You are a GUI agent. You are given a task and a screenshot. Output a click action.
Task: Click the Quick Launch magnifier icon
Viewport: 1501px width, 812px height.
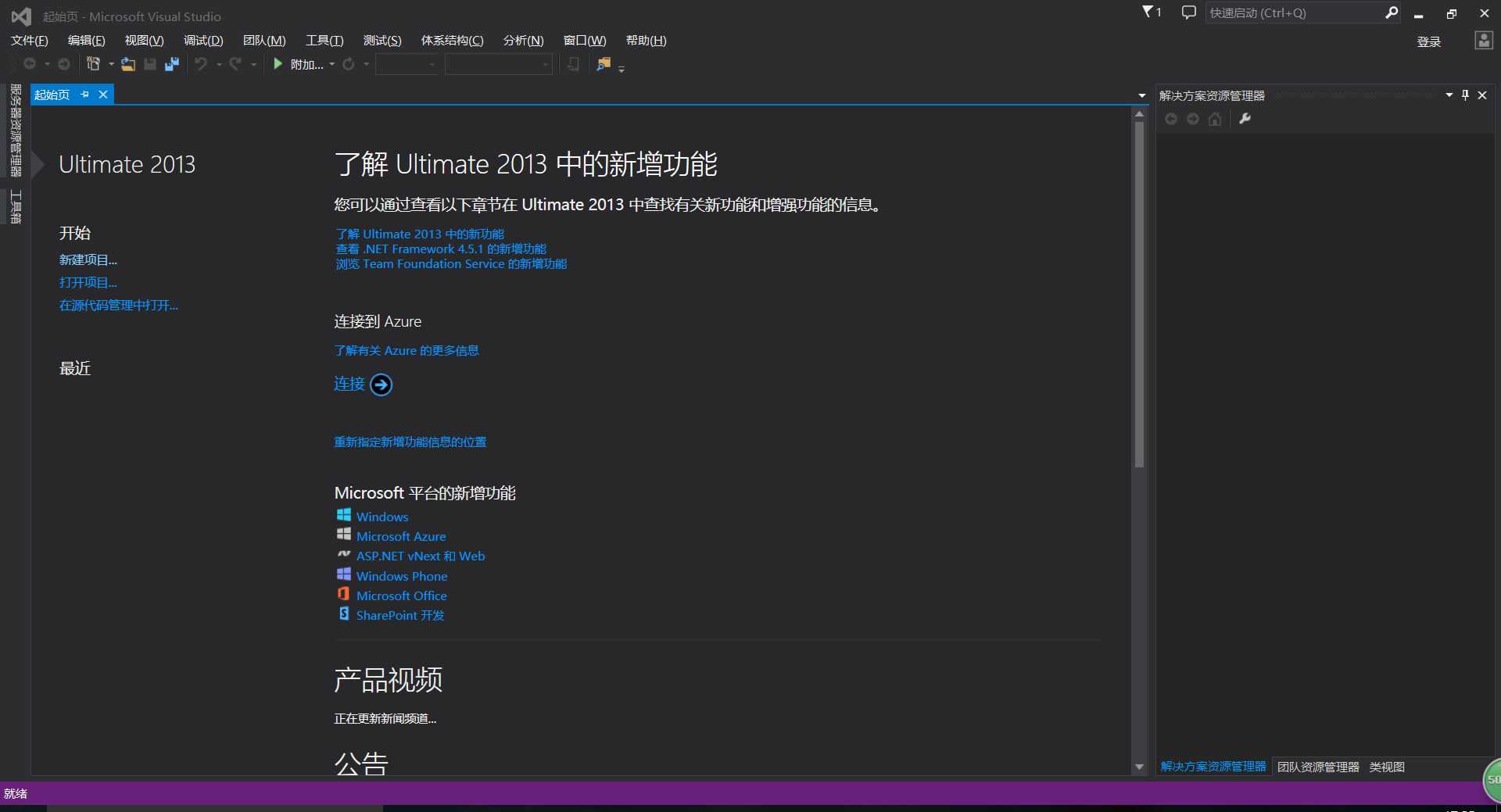pyautogui.click(x=1392, y=13)
